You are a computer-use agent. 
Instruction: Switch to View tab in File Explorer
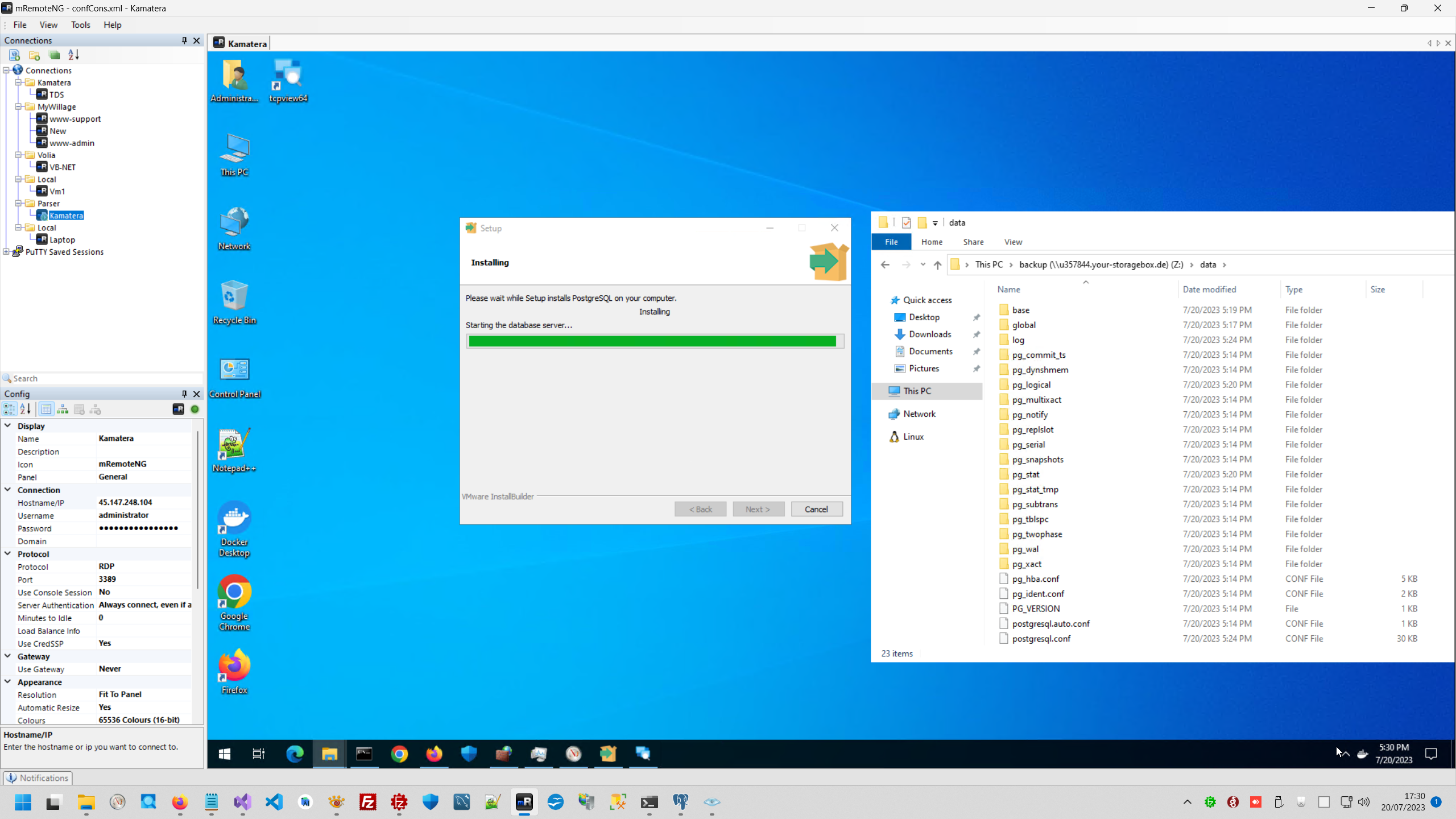tap(1012, 242)
